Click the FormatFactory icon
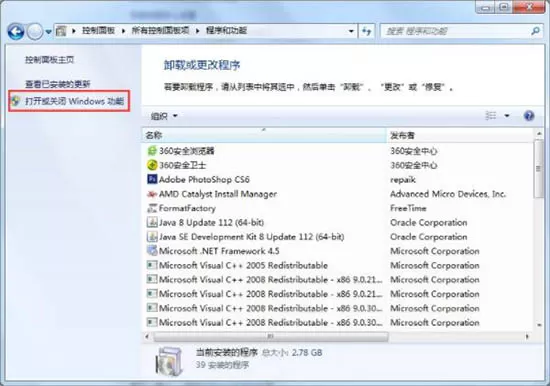The image size is (550, 386). tap(152, 208)
